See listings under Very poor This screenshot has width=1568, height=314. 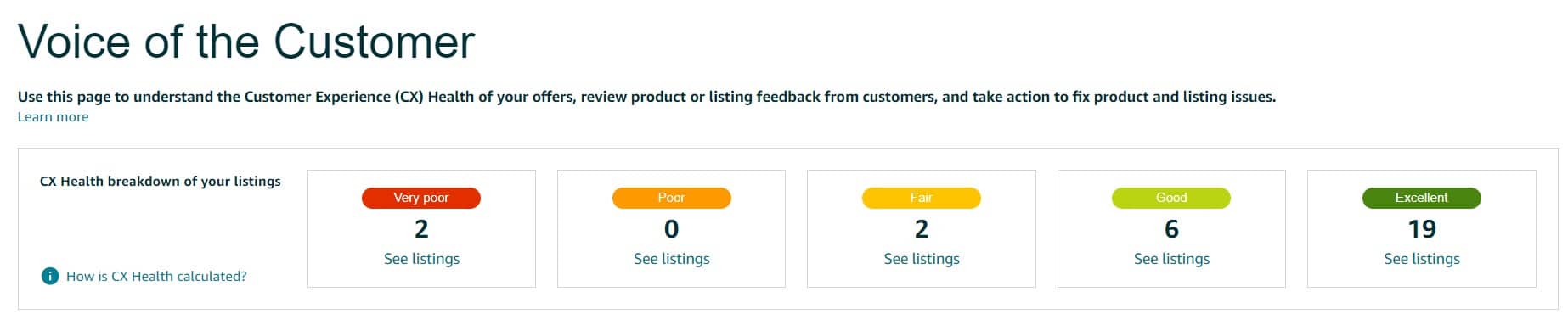click(421, 259)
